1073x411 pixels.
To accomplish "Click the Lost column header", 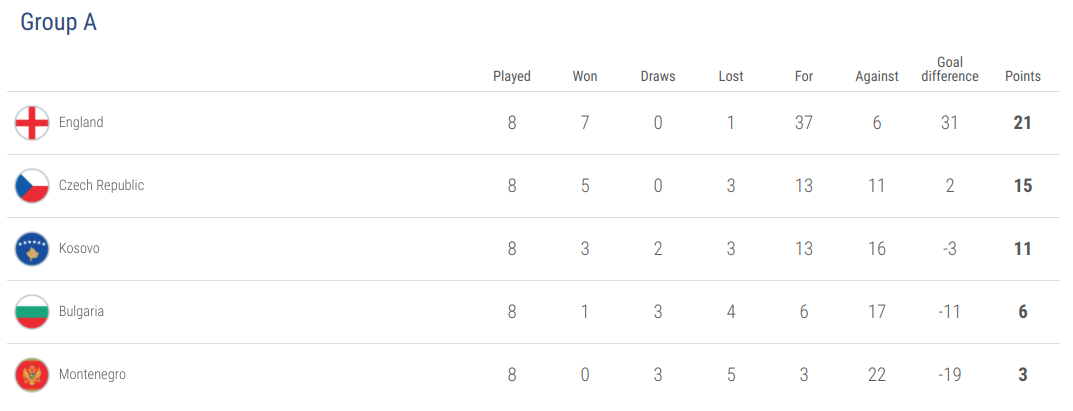I will coord(731,76).
